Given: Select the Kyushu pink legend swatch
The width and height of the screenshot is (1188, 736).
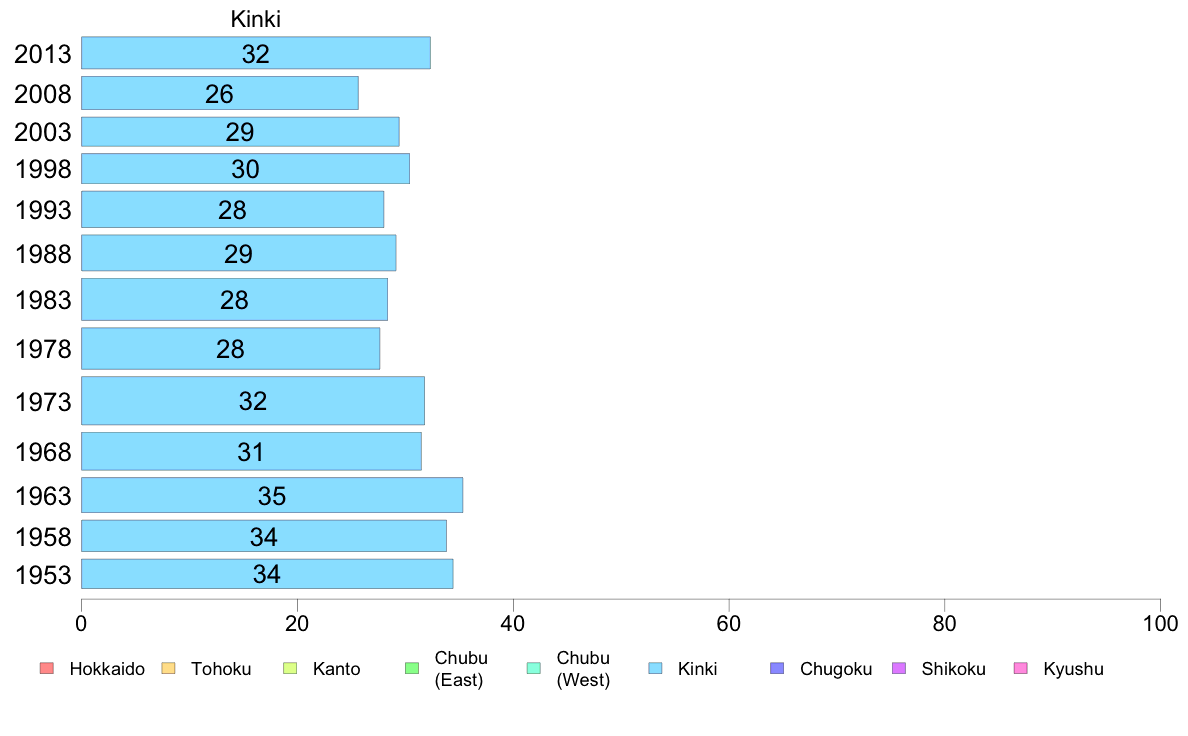Looking at the screenshot, I should tap(1021, 669).
